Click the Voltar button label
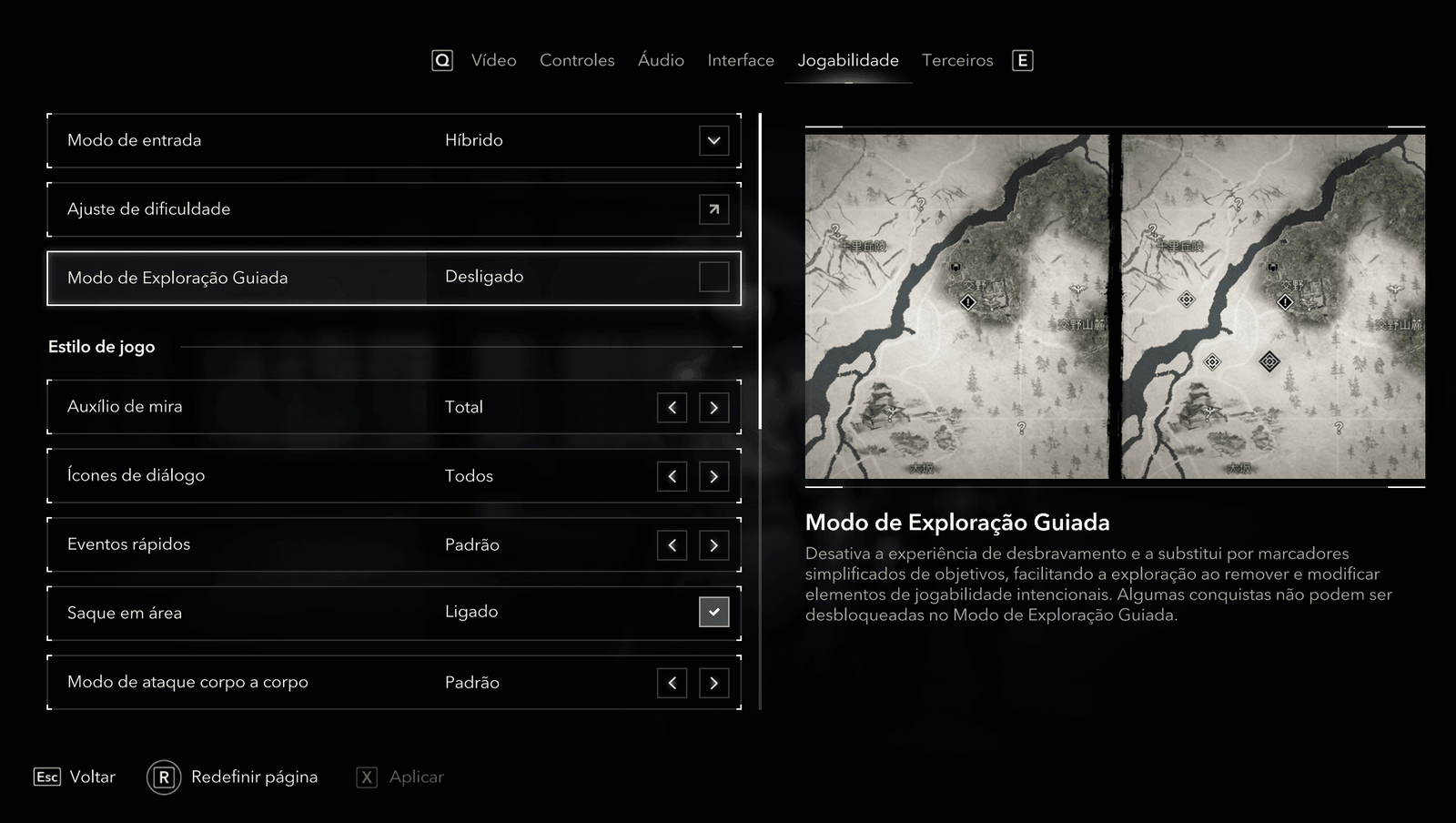This screenshot has width=1456, height=823. [93, 777]
